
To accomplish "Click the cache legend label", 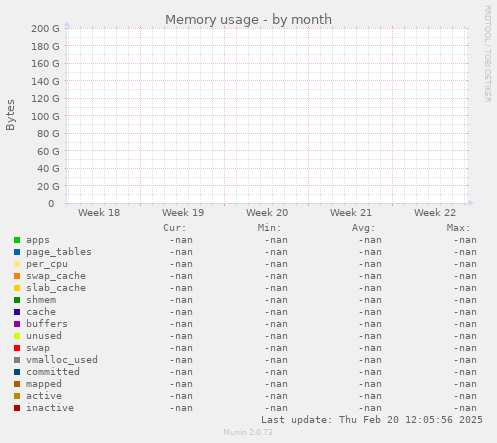I will pyautogui.click(x=41, y=312).
